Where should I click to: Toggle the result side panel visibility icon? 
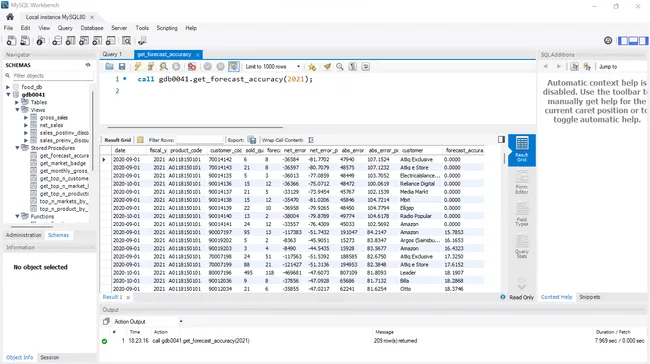(x=501, y=139)
